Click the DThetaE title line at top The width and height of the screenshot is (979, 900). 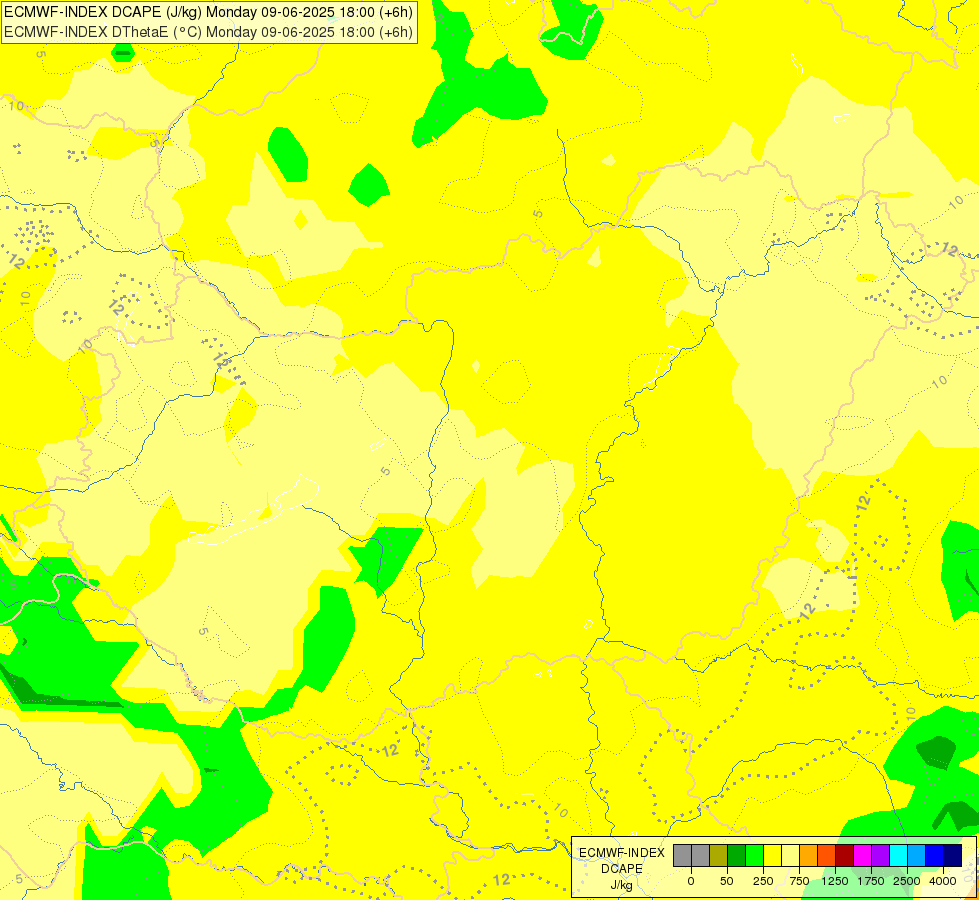208,32
